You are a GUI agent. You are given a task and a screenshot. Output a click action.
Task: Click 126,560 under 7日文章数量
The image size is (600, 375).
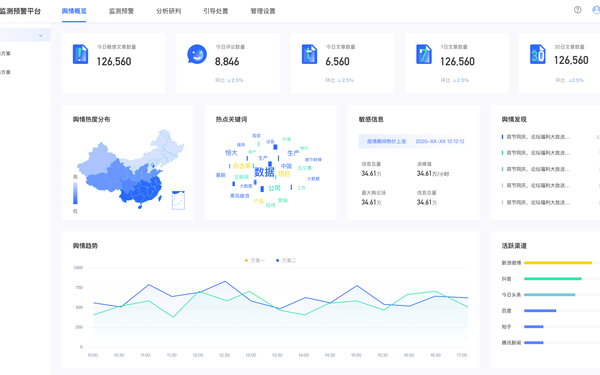pyautogui.click(x=457, y=61)
